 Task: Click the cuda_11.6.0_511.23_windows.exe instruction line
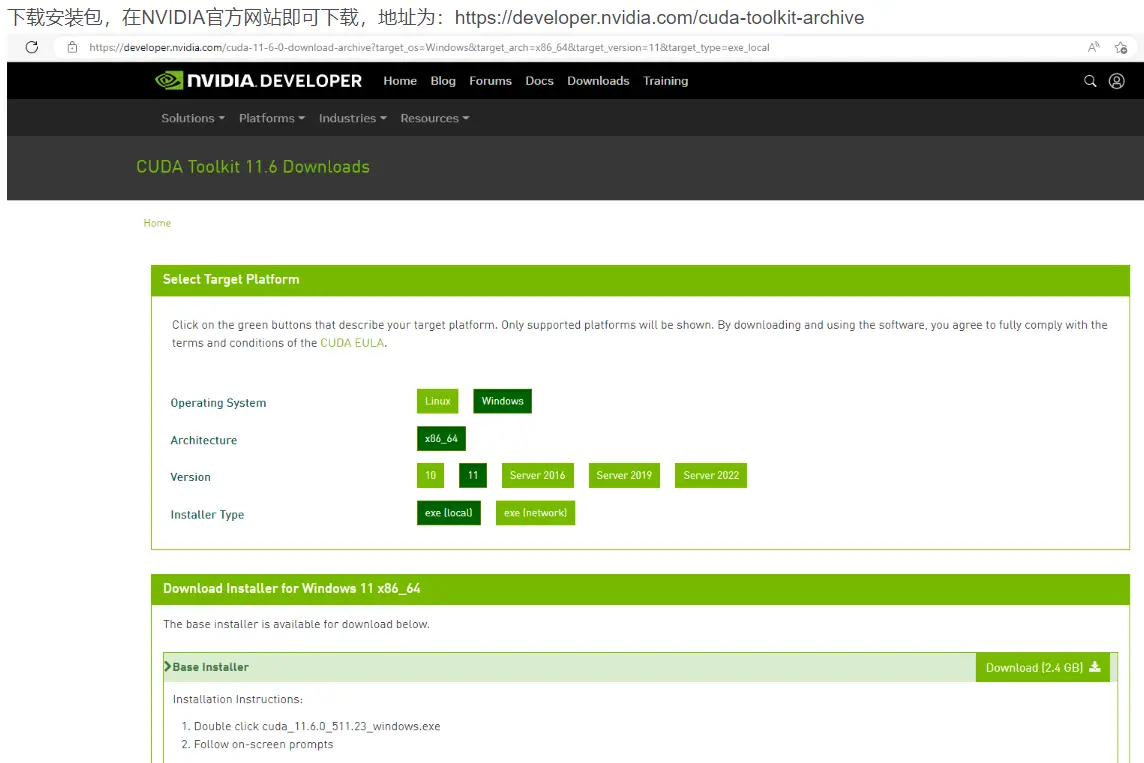317,727
